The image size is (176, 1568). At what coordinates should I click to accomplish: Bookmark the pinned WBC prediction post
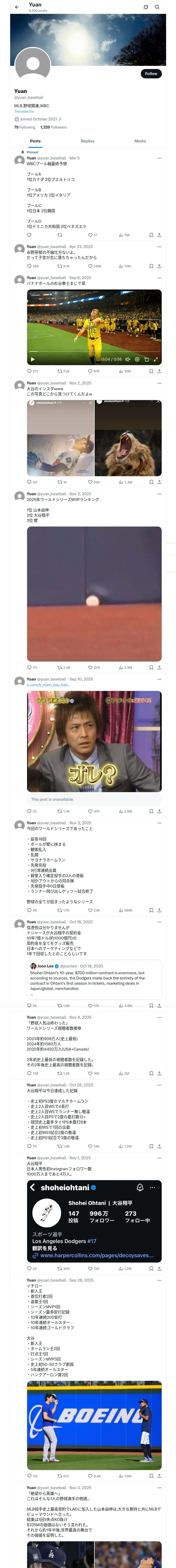(151, 235)
